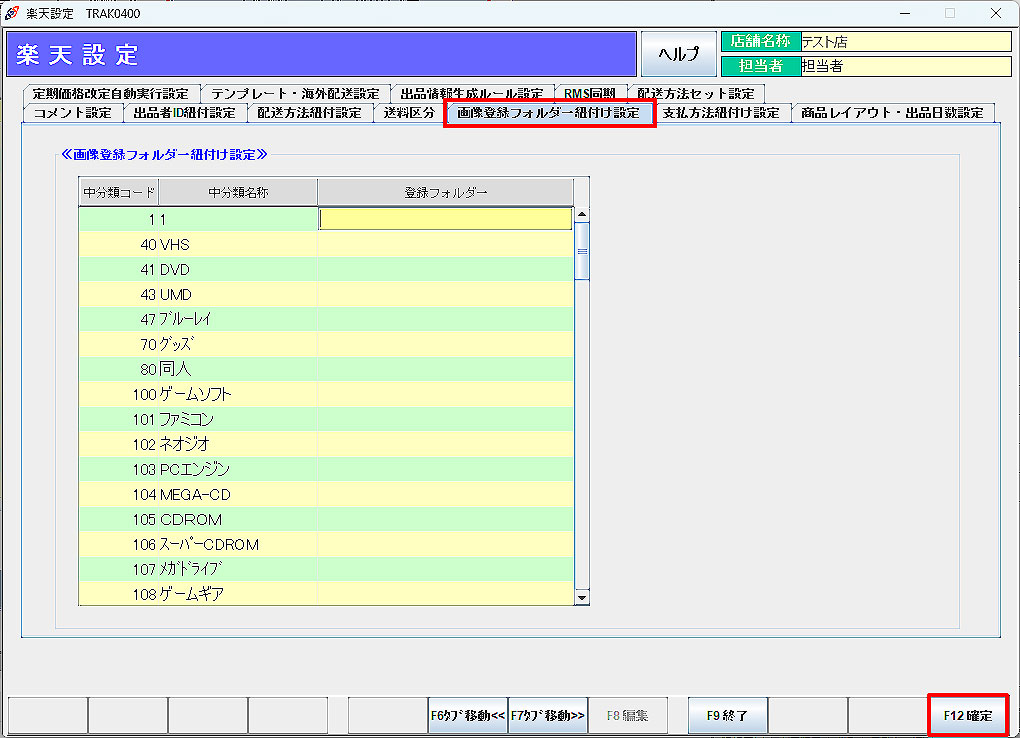
Task: Select the 出品者ID紐付設定 tab
Action: click(x=185, y=113)
